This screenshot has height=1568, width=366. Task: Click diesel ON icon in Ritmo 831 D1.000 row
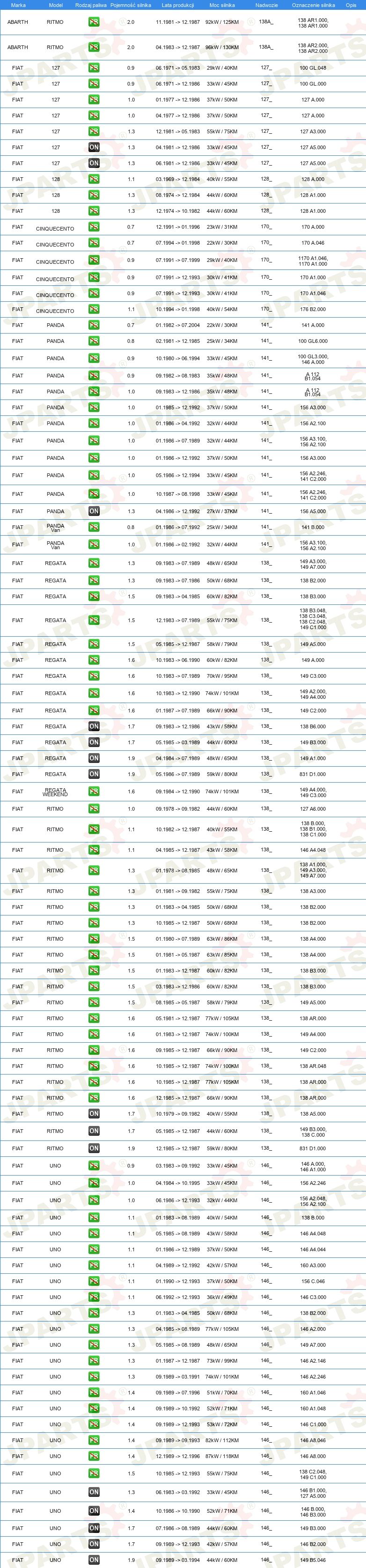pyautogui.click(x=94, y=1148)
